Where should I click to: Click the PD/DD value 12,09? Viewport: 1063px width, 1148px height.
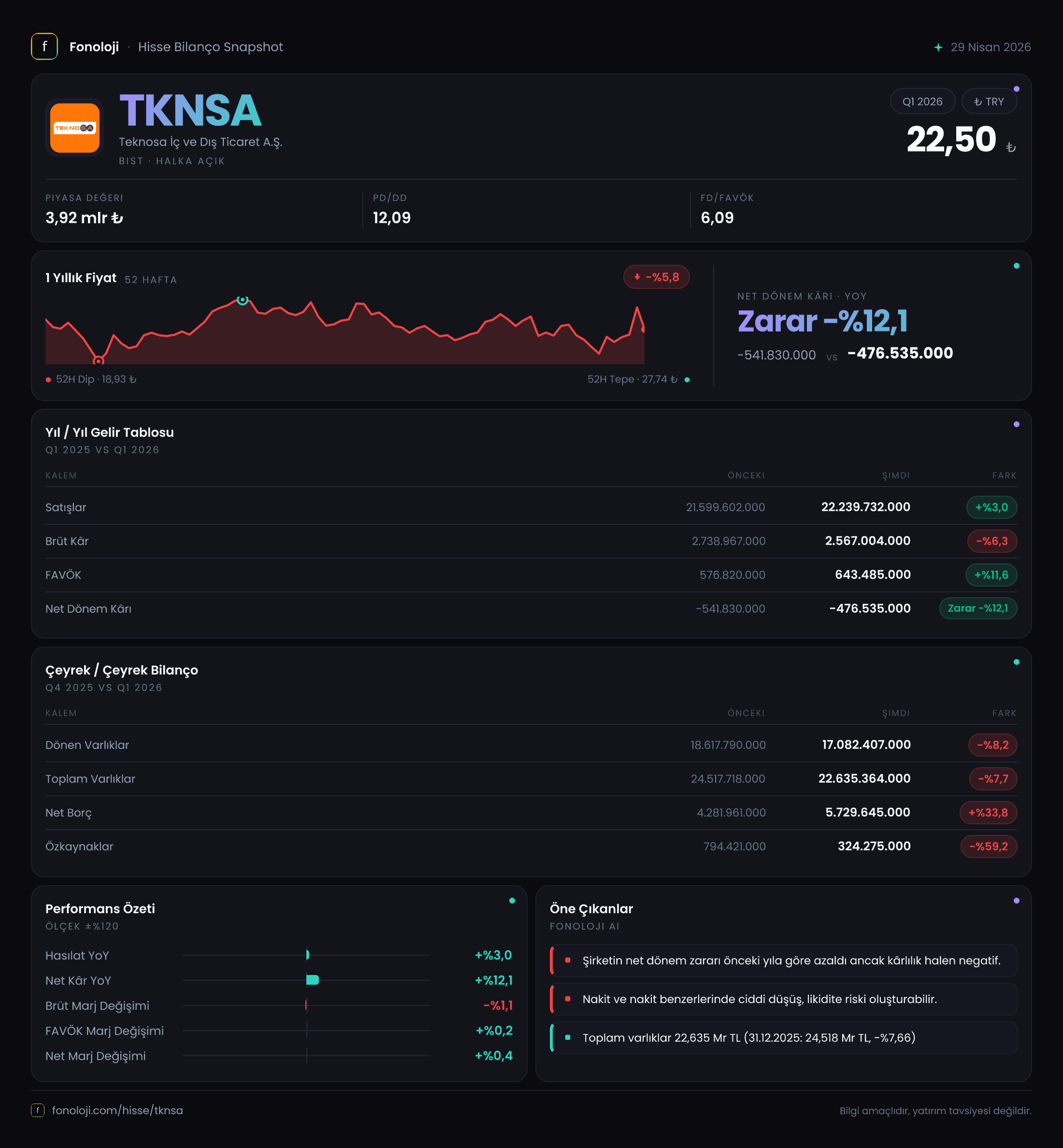(392, 218)
